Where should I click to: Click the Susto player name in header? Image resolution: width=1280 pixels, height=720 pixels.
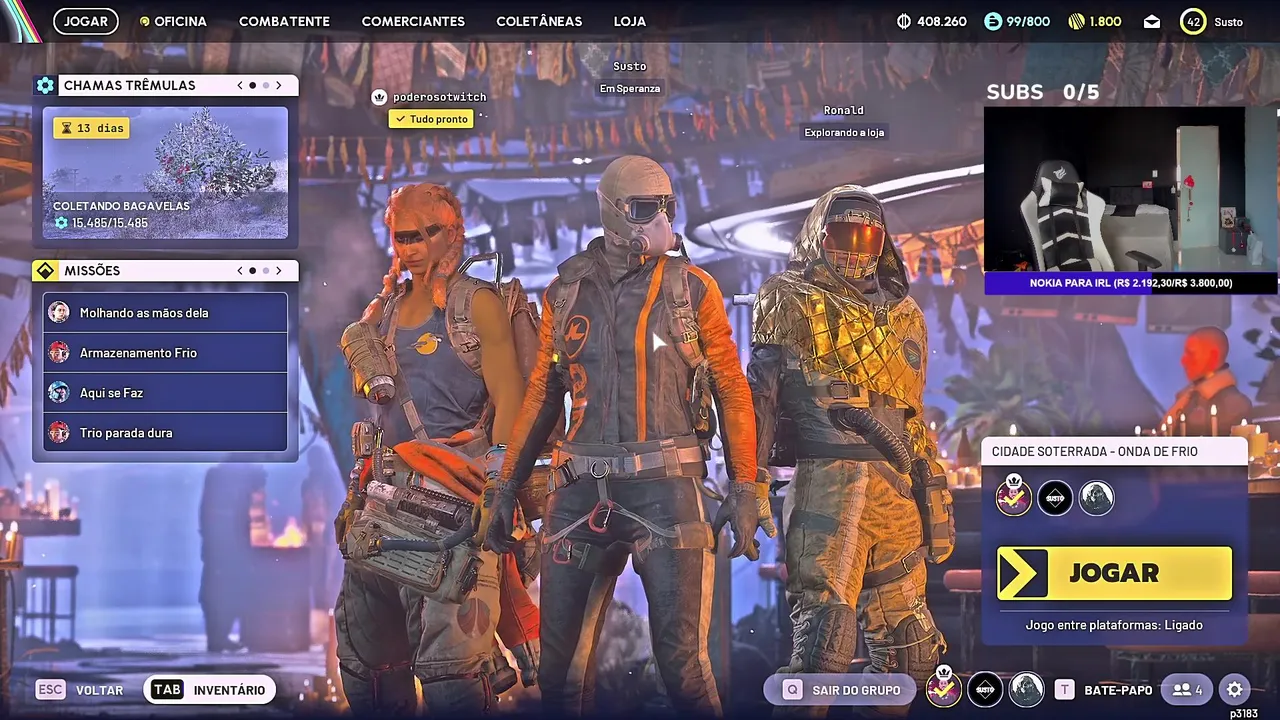click(x=1229, y=21)
